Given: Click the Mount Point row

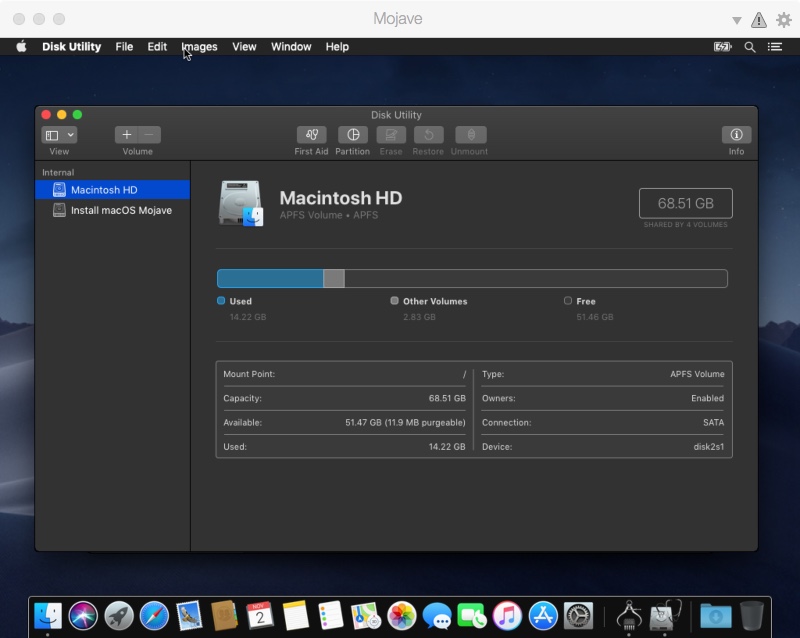Looking at the screenshot, I should point(344,374).
